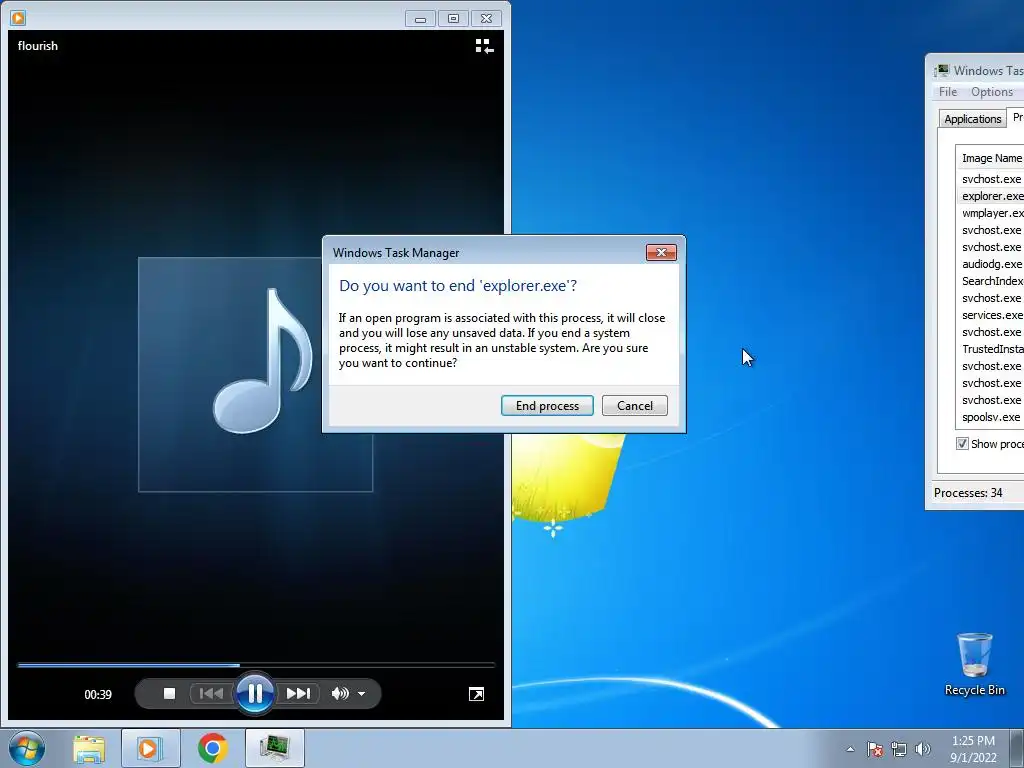The width and height of the screenshot is (1024, 768).
Task: Switch to the Applications tab
Action: coord(972,119)
